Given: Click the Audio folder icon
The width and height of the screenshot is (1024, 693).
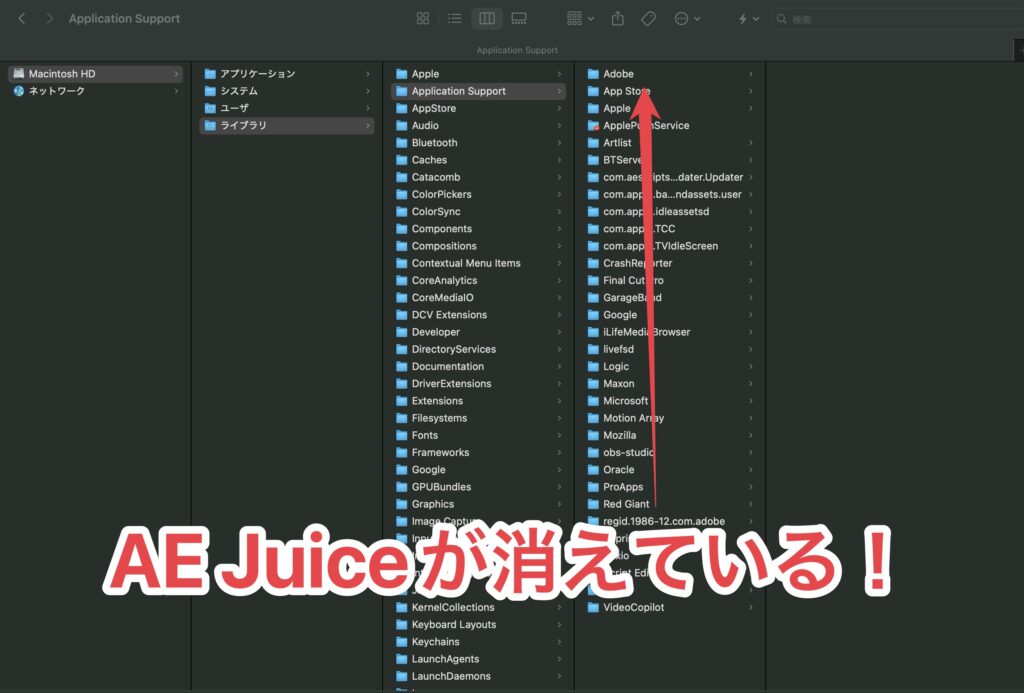Looking at the screenshot, I should coord(402,125).
